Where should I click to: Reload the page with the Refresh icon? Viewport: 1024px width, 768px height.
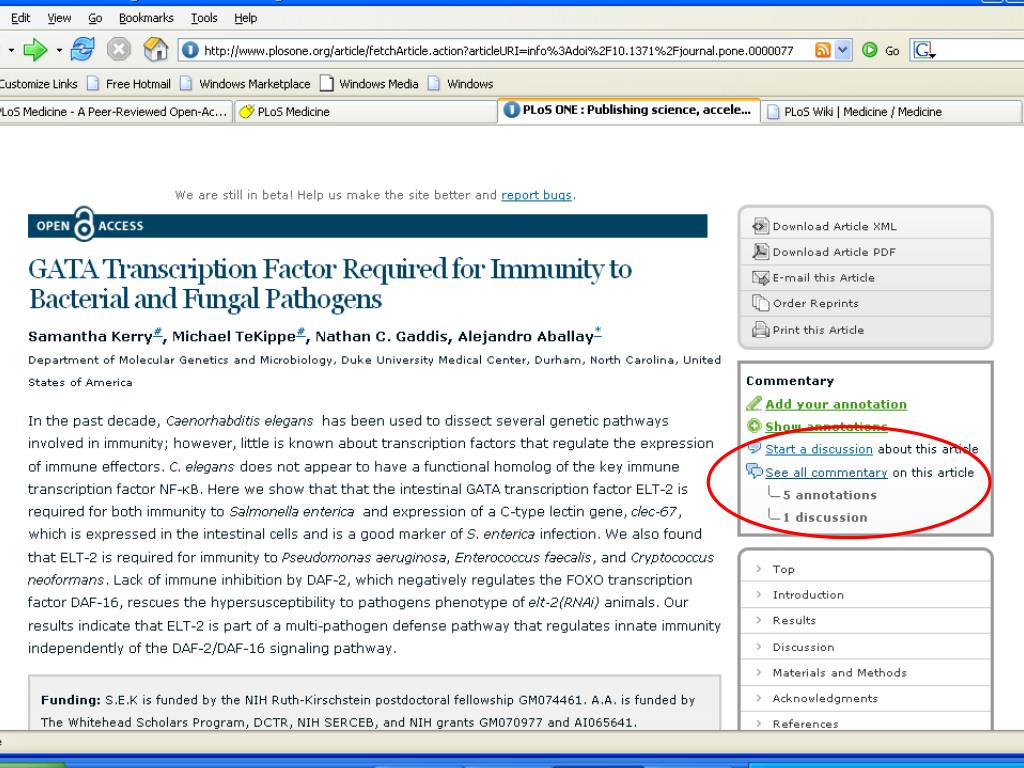(x=83, y=50)
